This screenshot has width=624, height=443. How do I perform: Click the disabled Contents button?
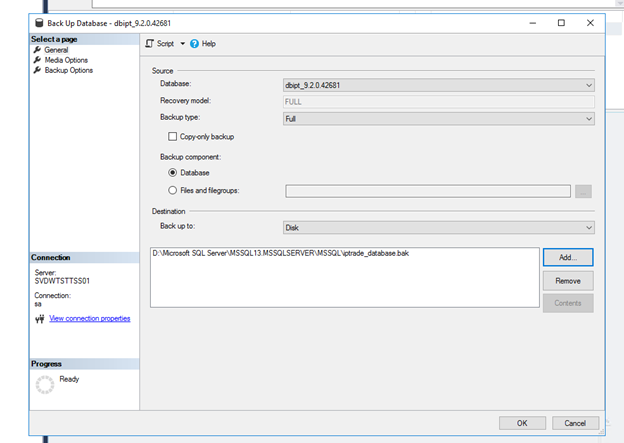click(568, 303)
